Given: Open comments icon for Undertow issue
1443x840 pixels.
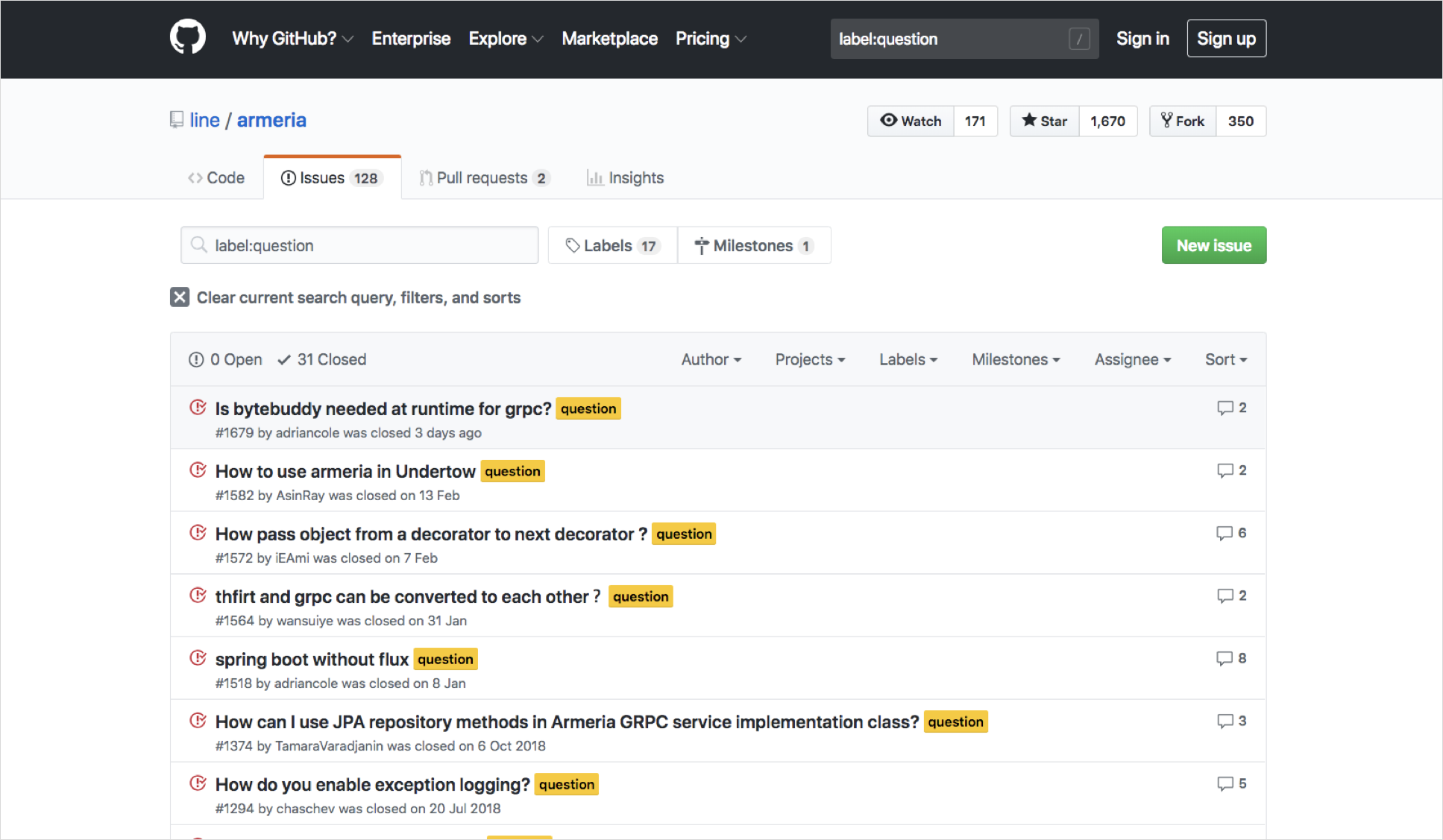Looking at the screenshot, I should point(1224,470).
